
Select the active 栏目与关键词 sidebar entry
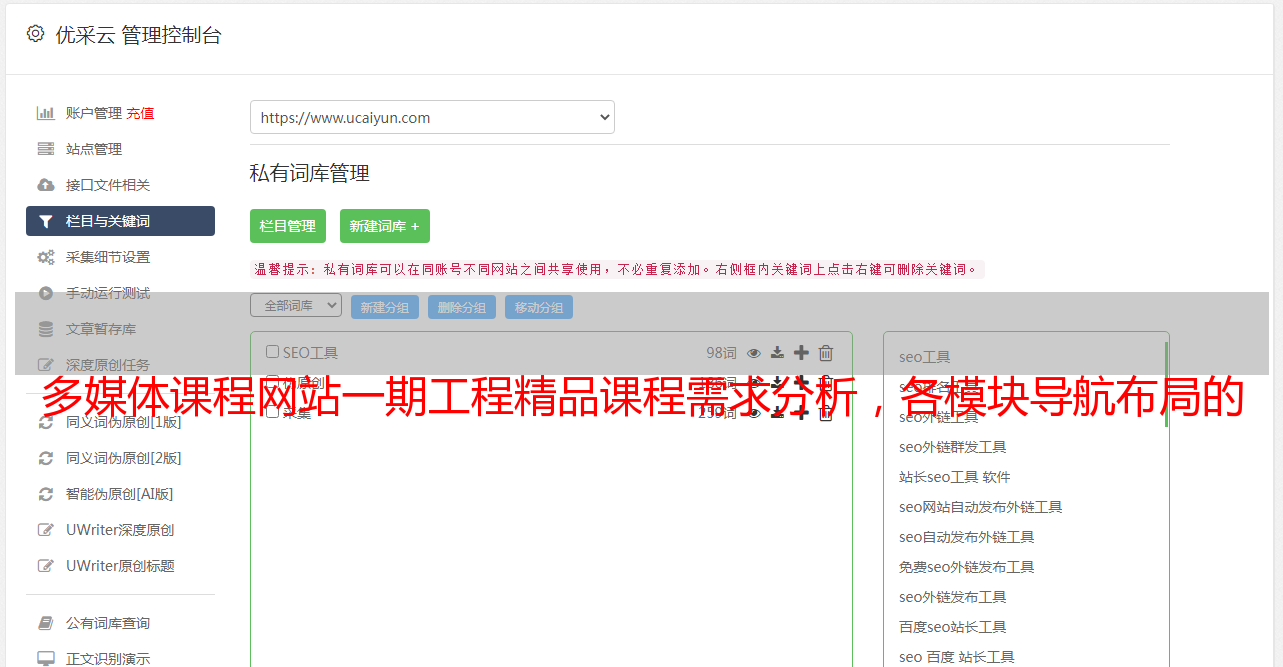pos(120,221)
